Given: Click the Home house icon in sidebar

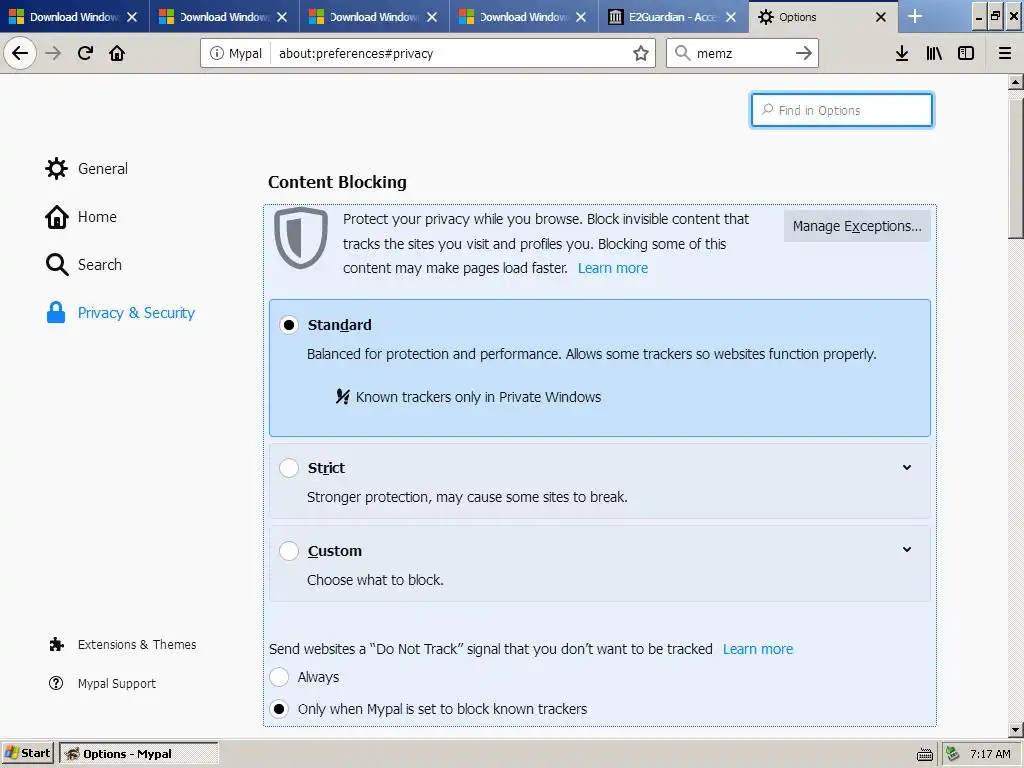Looking at the screenshot, I should coord(56,217).
